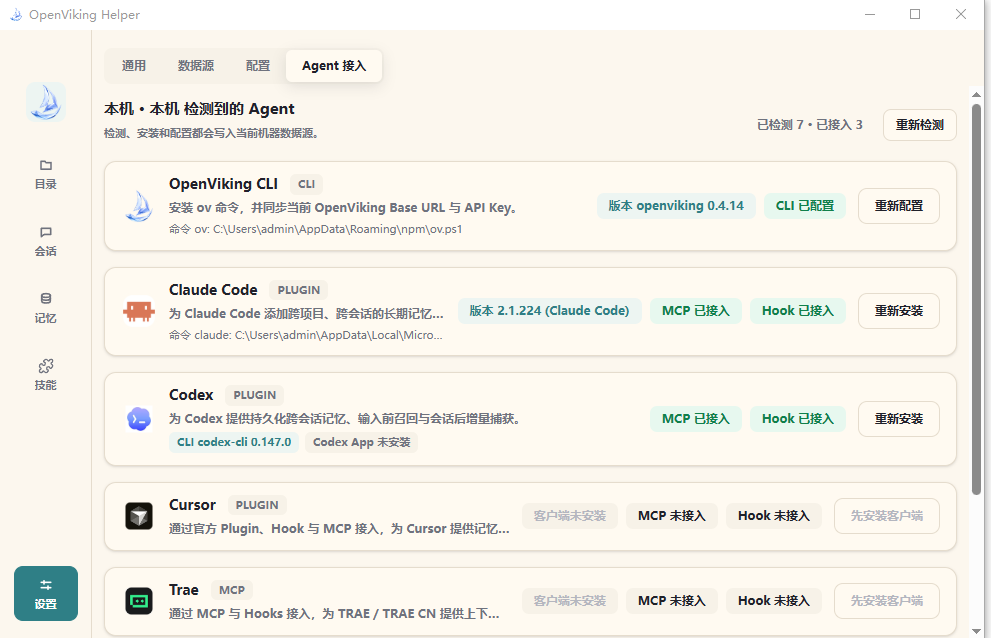Click 先安装客户端 on the Trae row
991x638 pixels.
pyautogui.click(x=887, y=601)
